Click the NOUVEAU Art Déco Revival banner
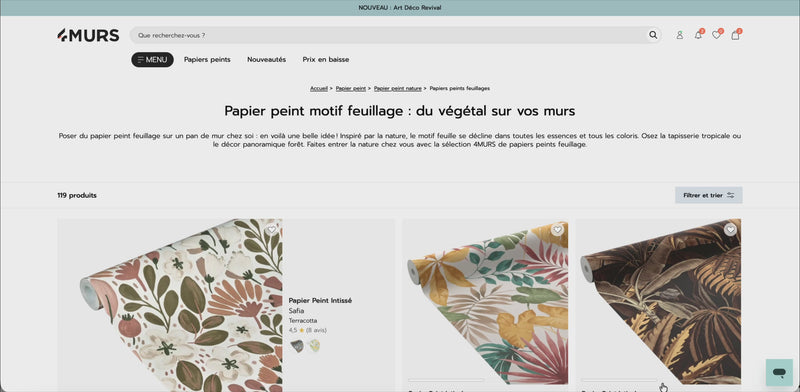This screenshot has height=392, width=800. click(x=400, y=8)
